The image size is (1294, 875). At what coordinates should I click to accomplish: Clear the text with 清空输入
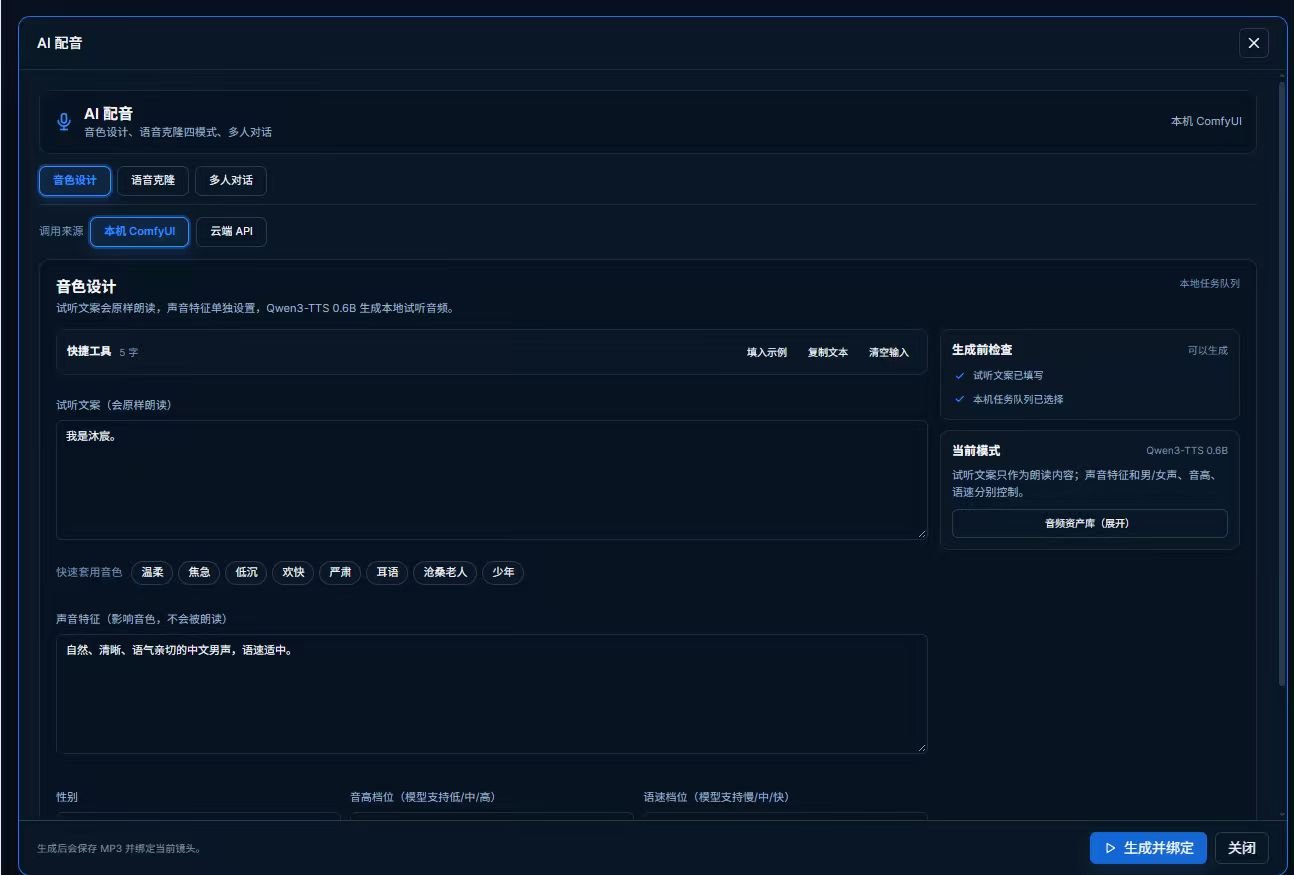coord(889,352)
